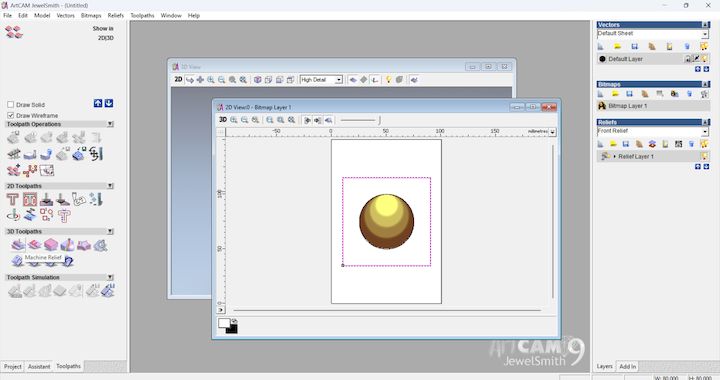
Task: Switch to the Add In tab
Action: 627,366
